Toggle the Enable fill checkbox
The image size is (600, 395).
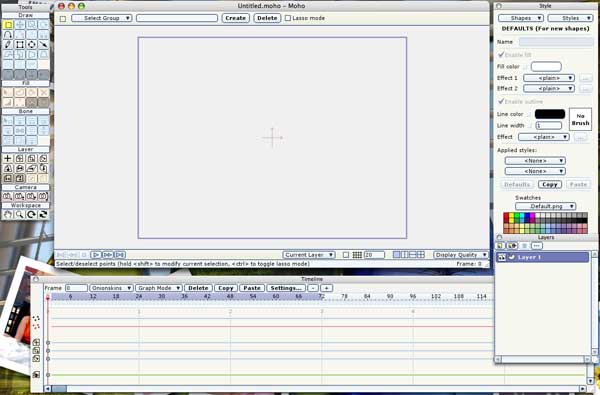pos(501,55)
